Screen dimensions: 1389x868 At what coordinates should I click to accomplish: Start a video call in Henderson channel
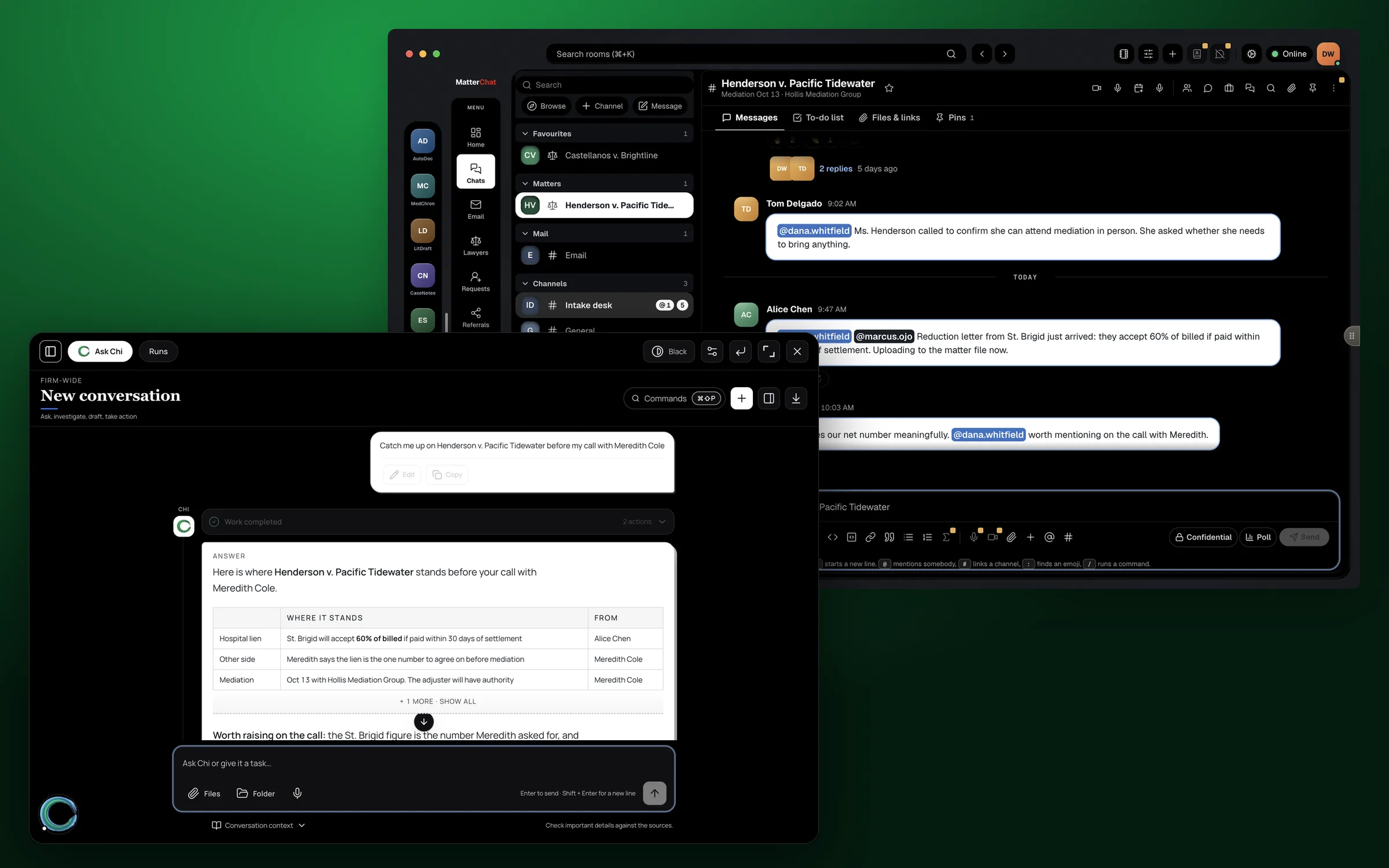[1096, 88]
